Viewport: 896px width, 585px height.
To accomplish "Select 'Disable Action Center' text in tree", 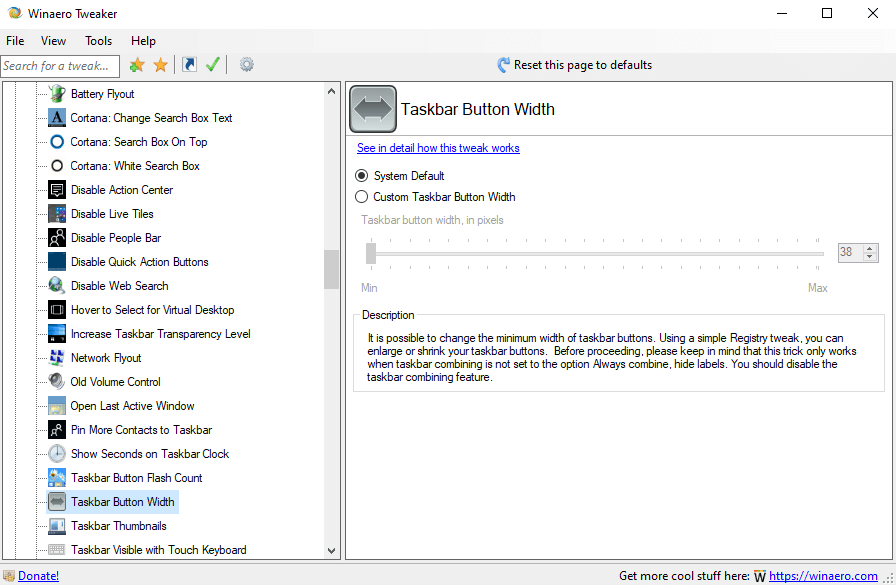I will [x=122, y=190].
